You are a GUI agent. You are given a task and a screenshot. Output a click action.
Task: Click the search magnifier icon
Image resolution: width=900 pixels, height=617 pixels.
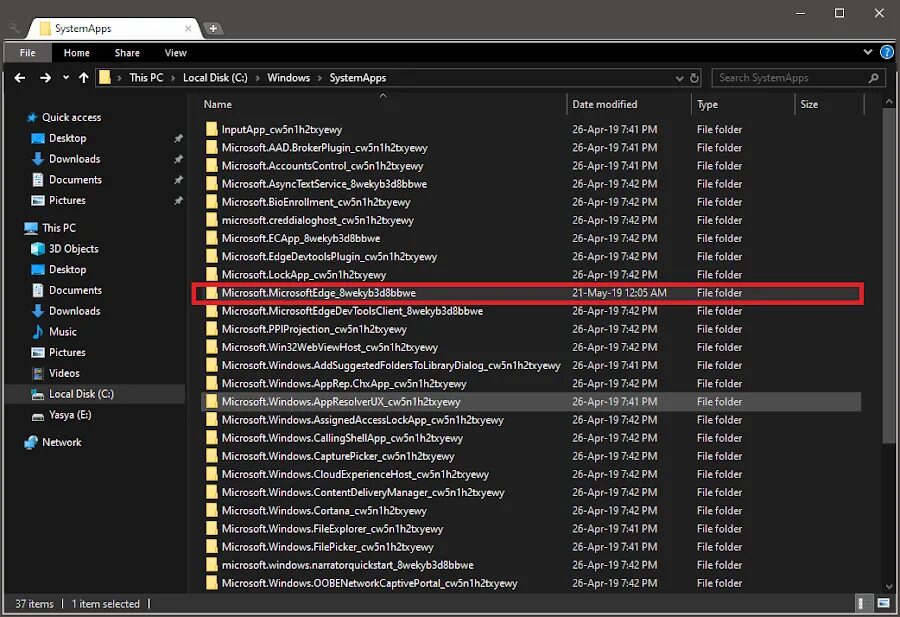click(x=872, y=77)
